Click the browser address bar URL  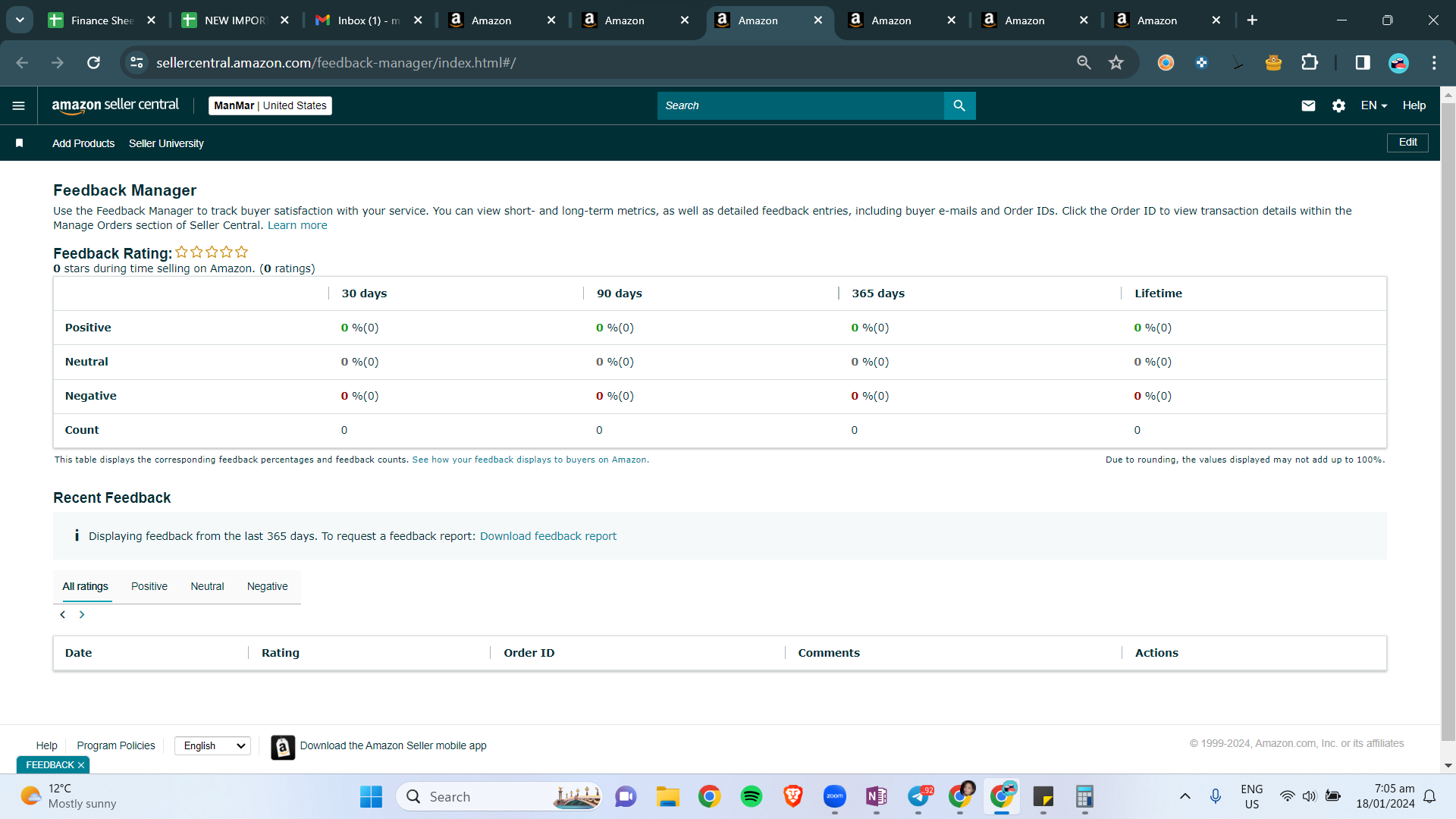click(336, 63)
